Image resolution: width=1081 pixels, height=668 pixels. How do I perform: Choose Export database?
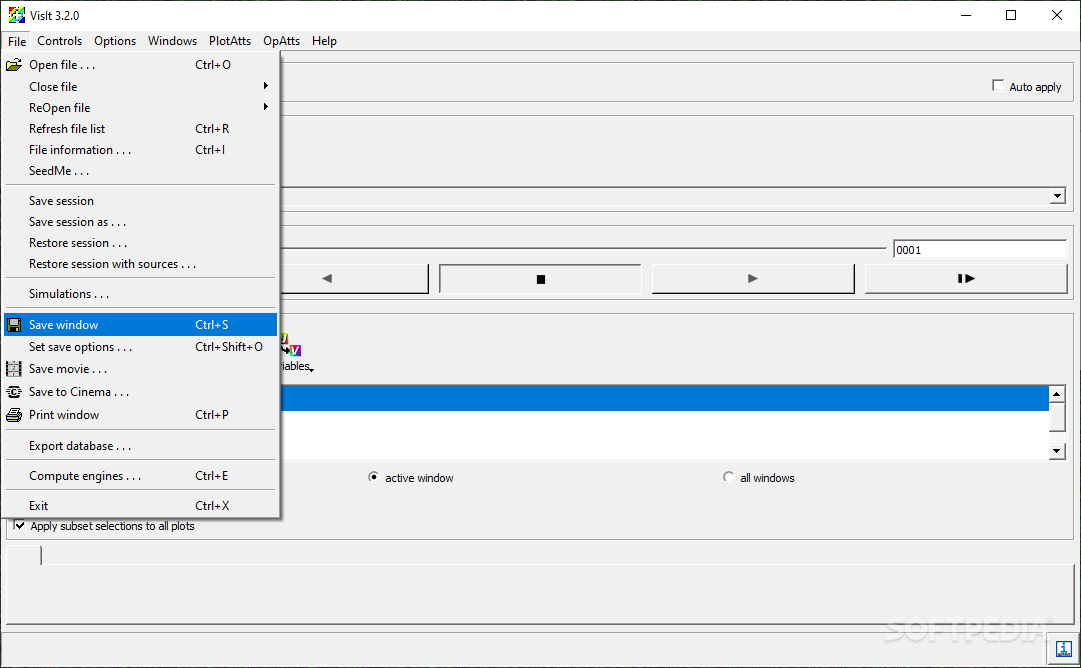(141, 446)
